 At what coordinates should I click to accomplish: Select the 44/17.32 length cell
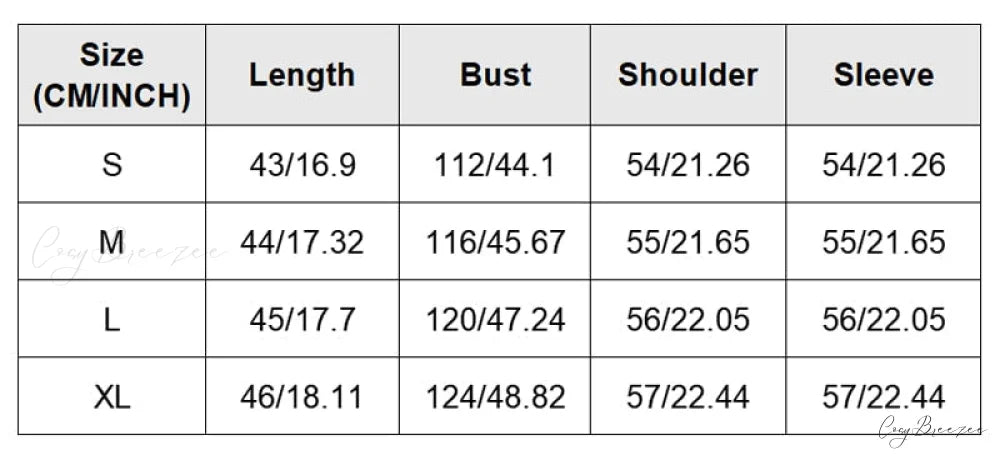pyautogui.click(x=302, y=242)
